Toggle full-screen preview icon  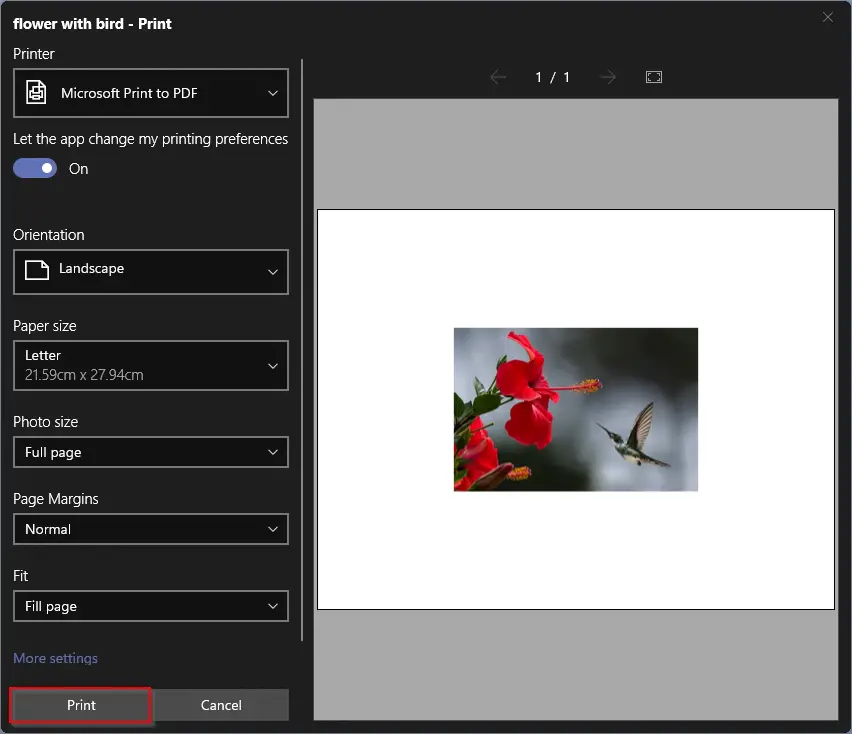click(654, 77)
